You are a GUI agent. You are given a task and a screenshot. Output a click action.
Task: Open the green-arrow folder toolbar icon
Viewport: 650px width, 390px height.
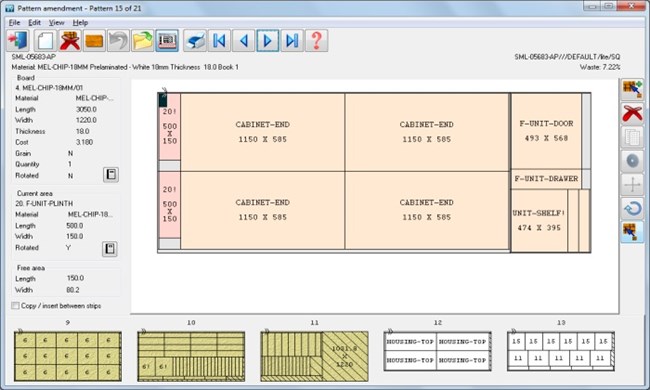pos(143,40)
